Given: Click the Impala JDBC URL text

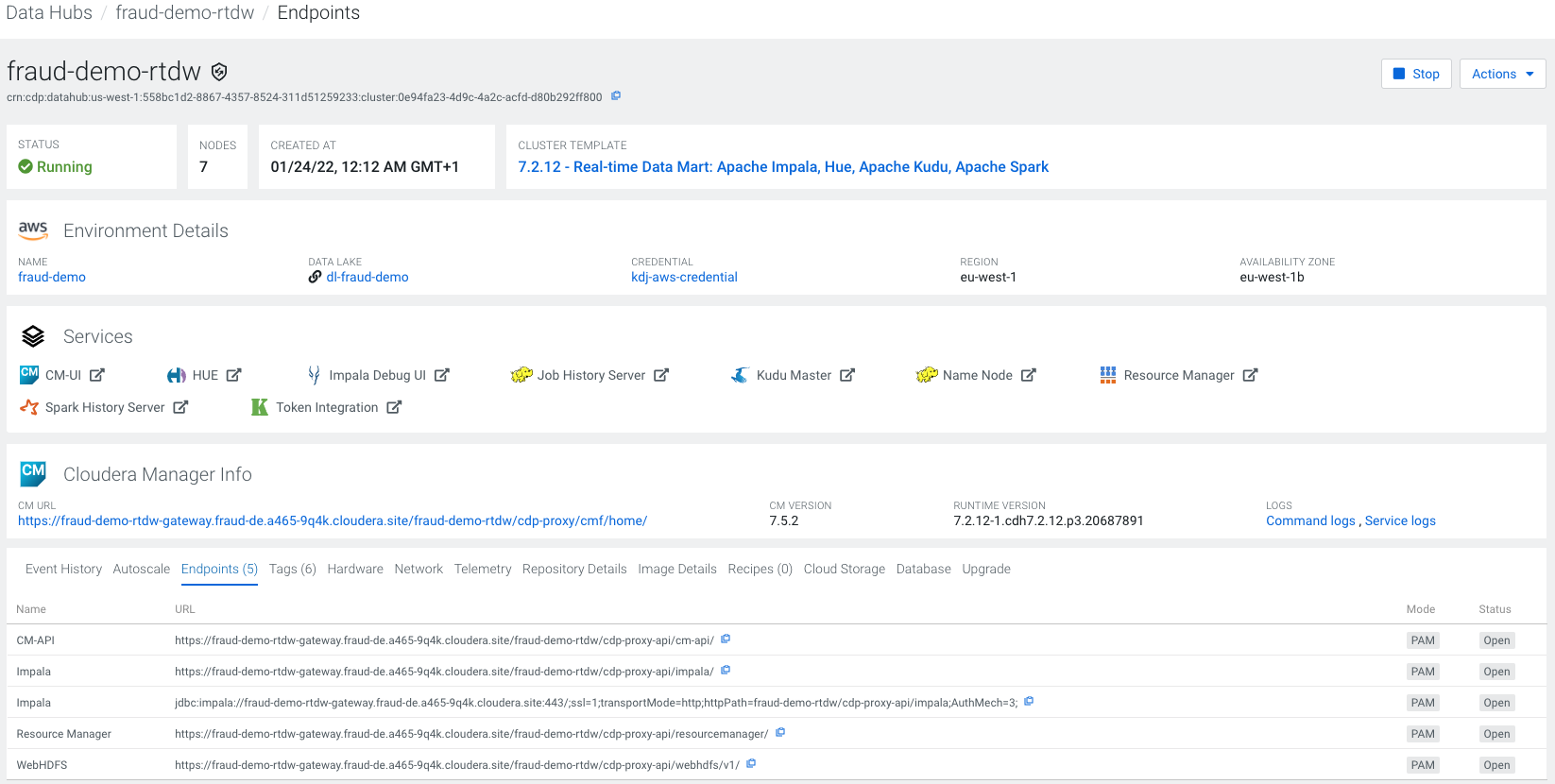Looking at the screenshot, I should pos(596,703).
